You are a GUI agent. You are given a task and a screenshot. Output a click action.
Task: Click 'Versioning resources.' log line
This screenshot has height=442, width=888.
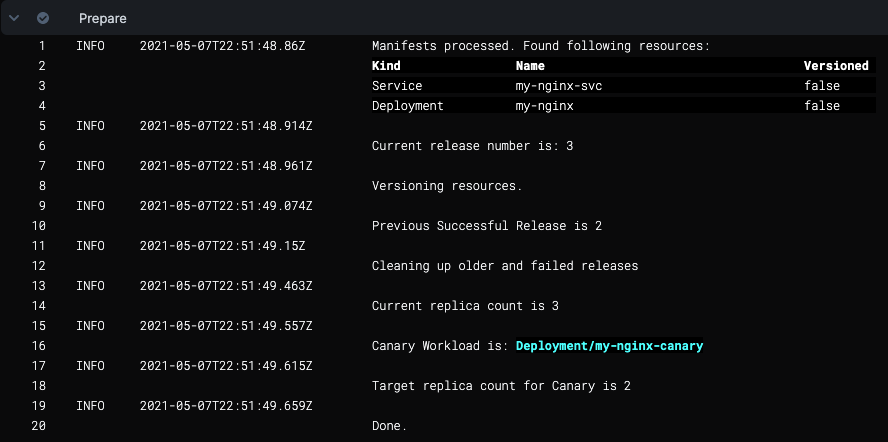(447, 186)
